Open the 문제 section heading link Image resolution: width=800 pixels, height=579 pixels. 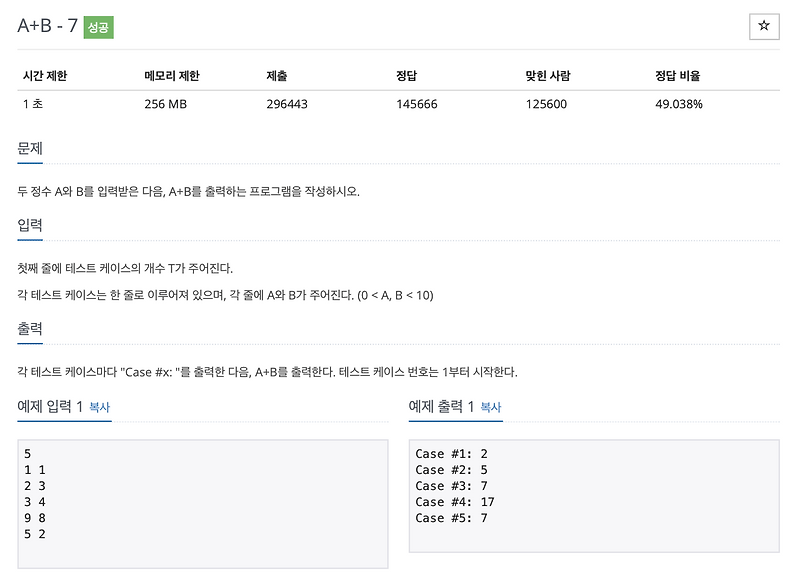tap(32, 150)
